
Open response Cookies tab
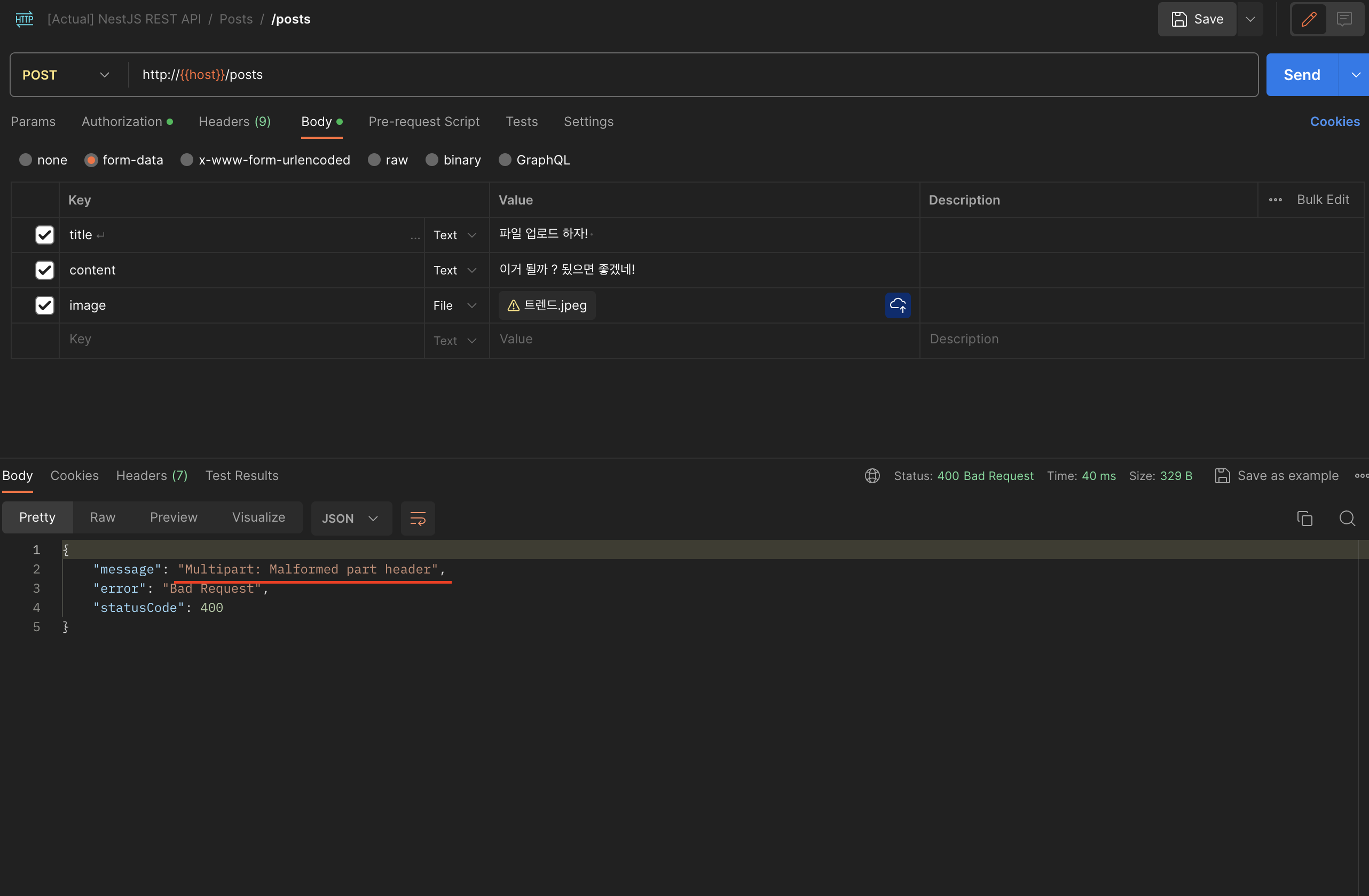75,476
